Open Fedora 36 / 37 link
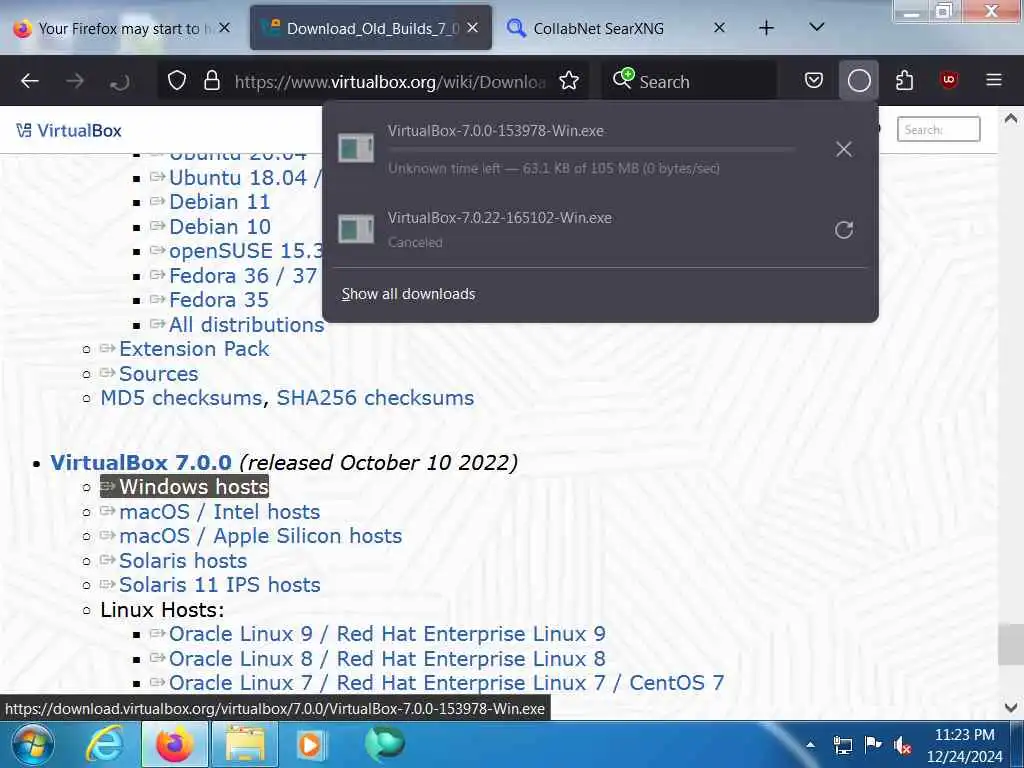 coord(243,276)
